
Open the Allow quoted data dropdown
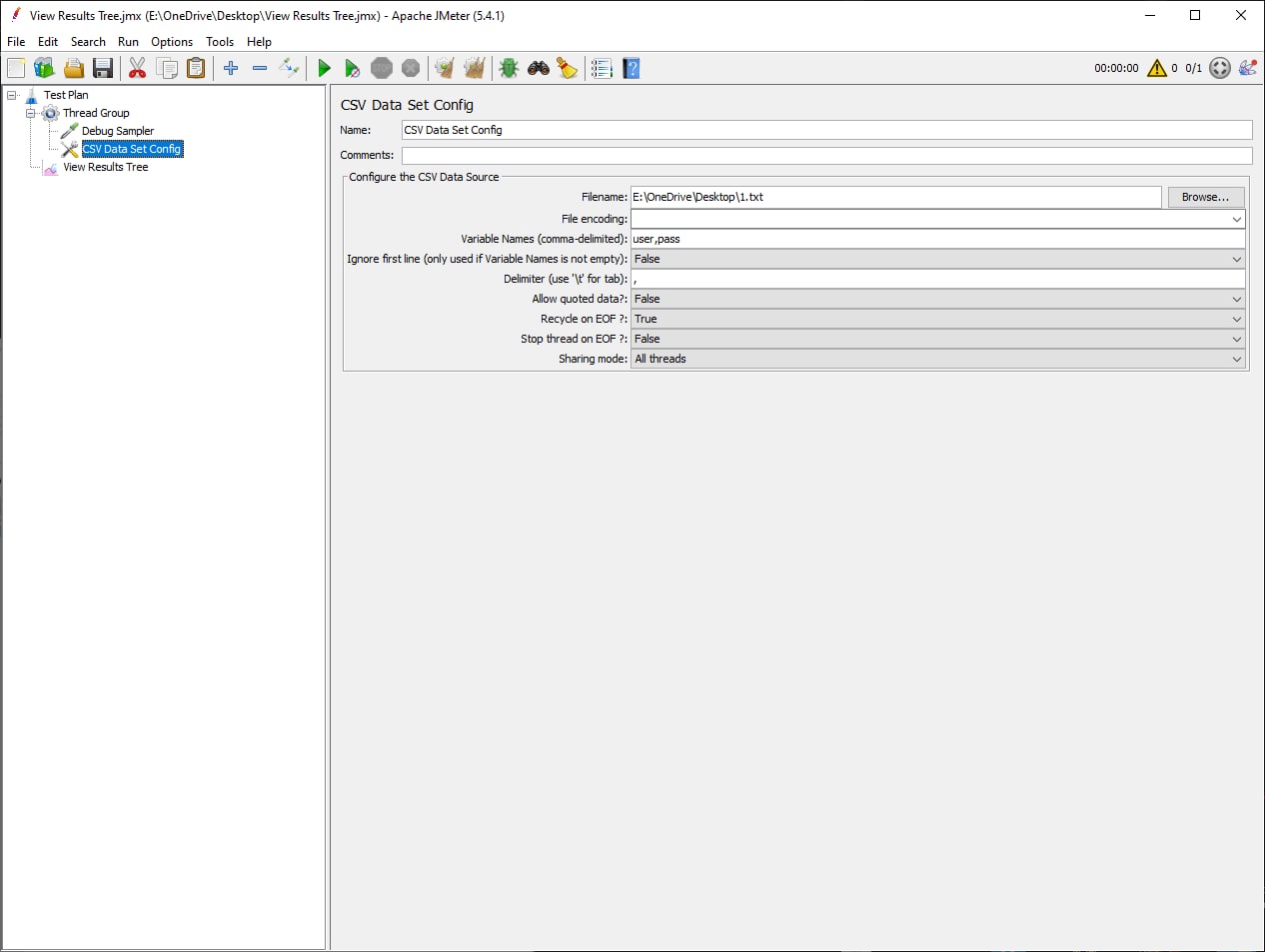click(938, 299)
